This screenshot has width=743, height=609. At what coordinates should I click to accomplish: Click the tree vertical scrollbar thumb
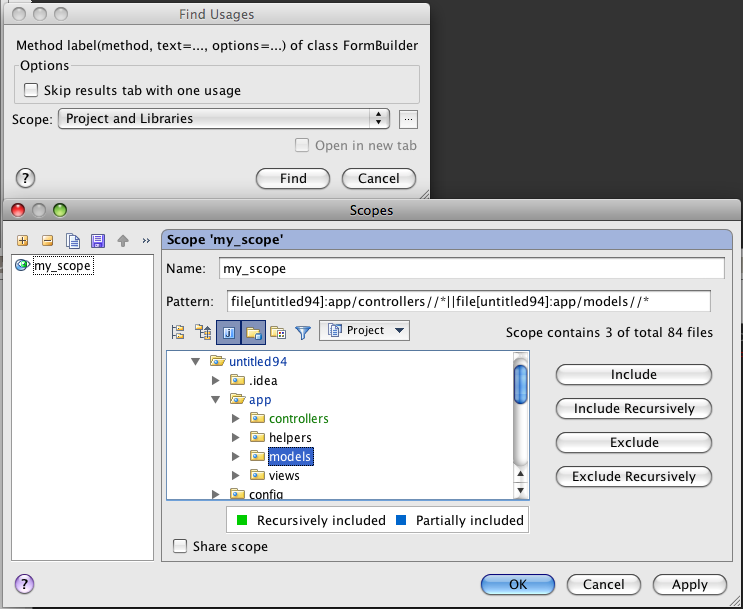(520, 384)
